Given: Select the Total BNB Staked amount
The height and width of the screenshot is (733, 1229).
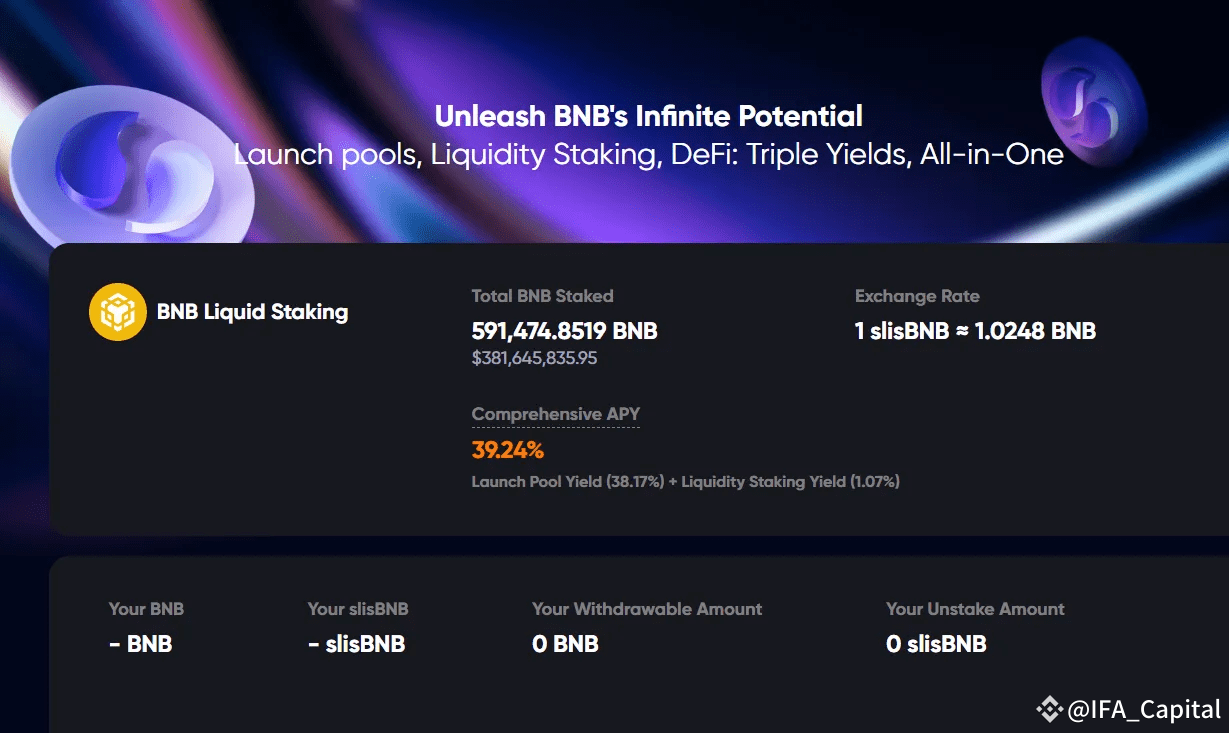Looking at the screenshot, I should tap(564, 331).
